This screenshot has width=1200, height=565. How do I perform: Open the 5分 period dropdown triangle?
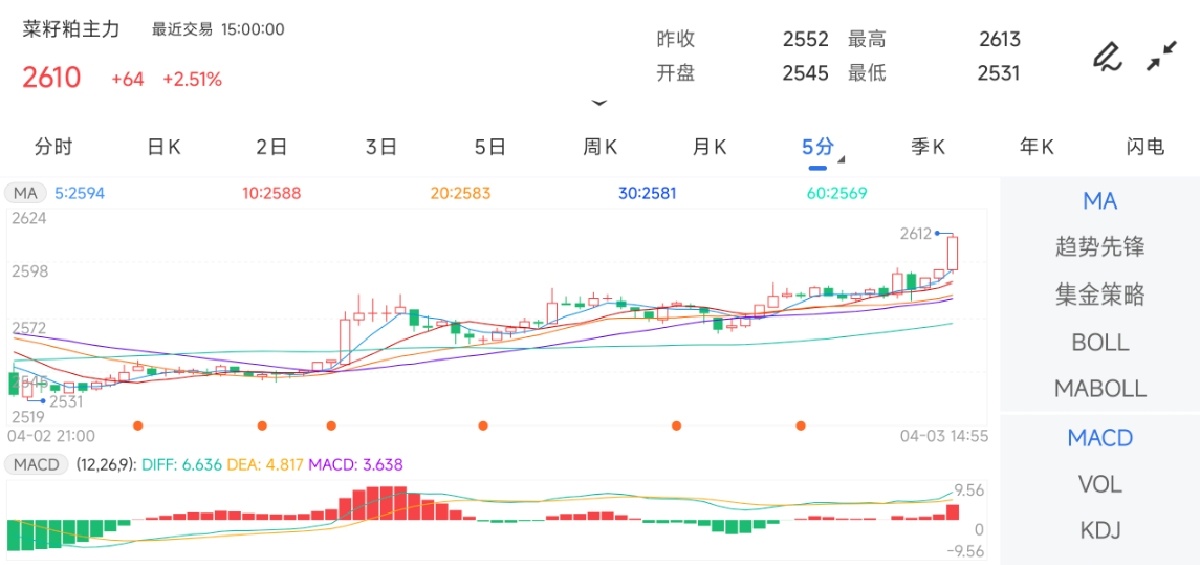[841, 159]
